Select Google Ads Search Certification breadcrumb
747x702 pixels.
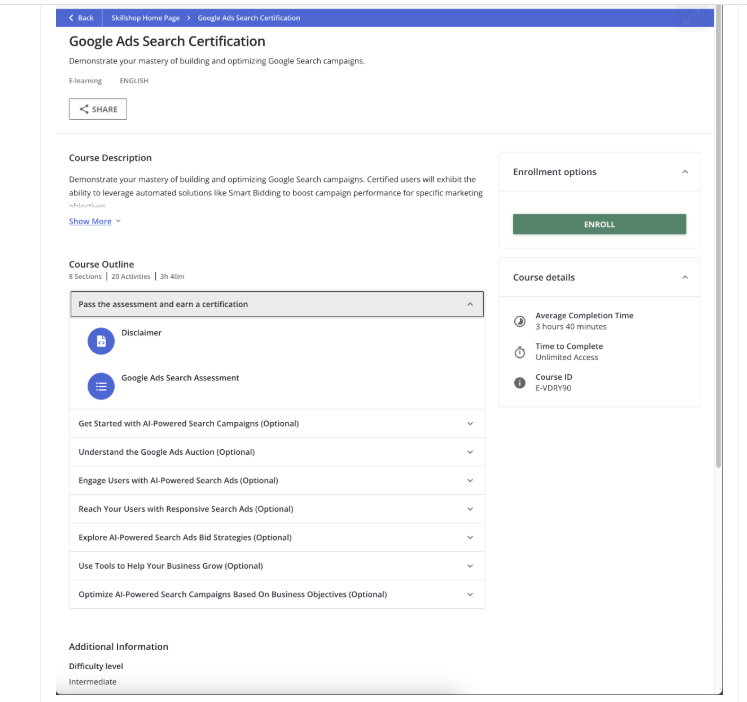pyautogui.click(x=248, y=18)
